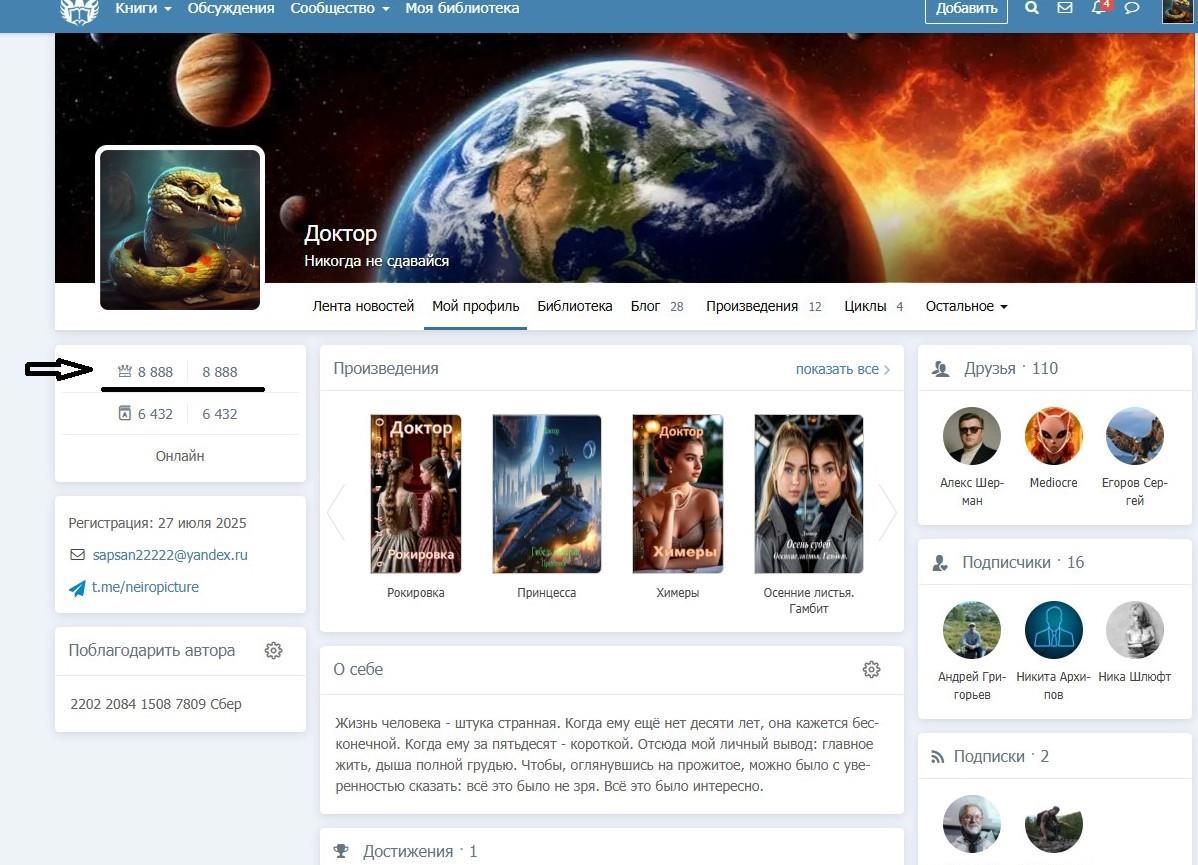Click the site logo in the header
This screenshot has height=865, width=1198.
[x=79, y=11]
